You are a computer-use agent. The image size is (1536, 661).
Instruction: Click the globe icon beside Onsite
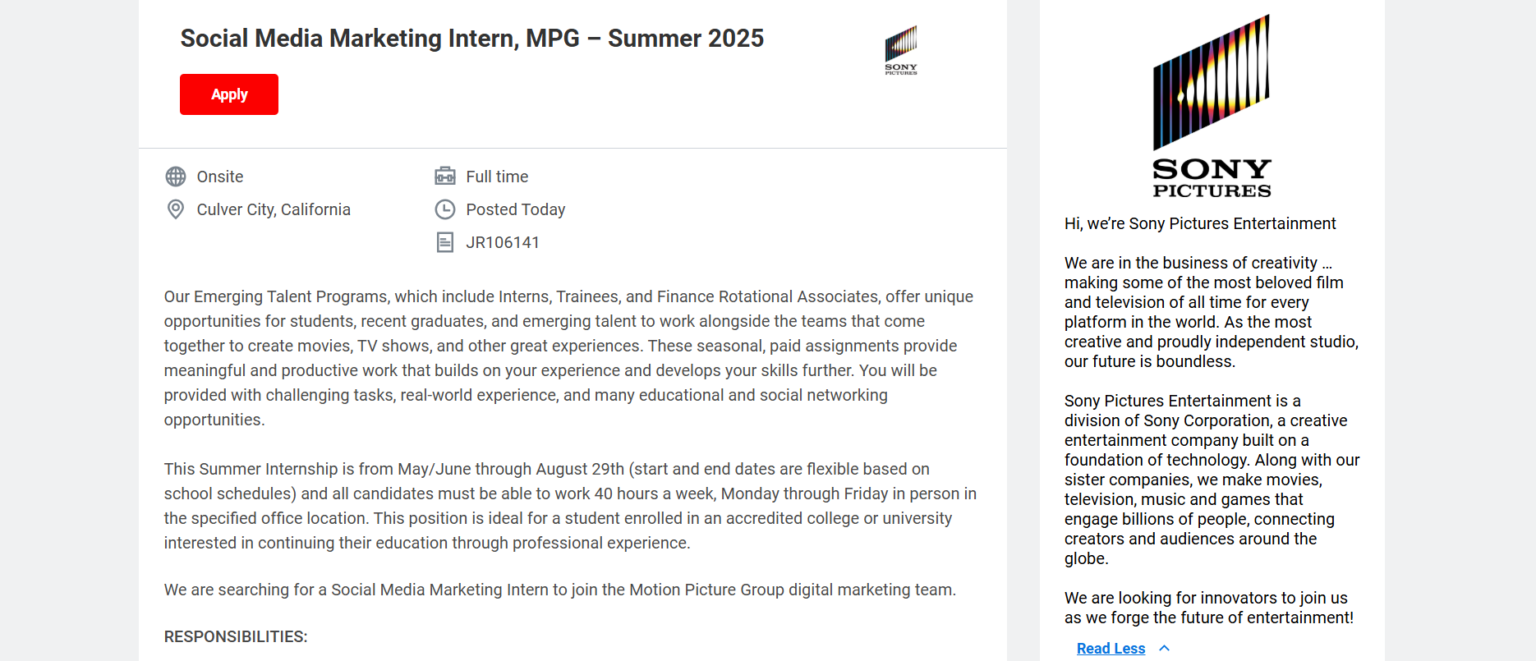(x=175, y=176)
